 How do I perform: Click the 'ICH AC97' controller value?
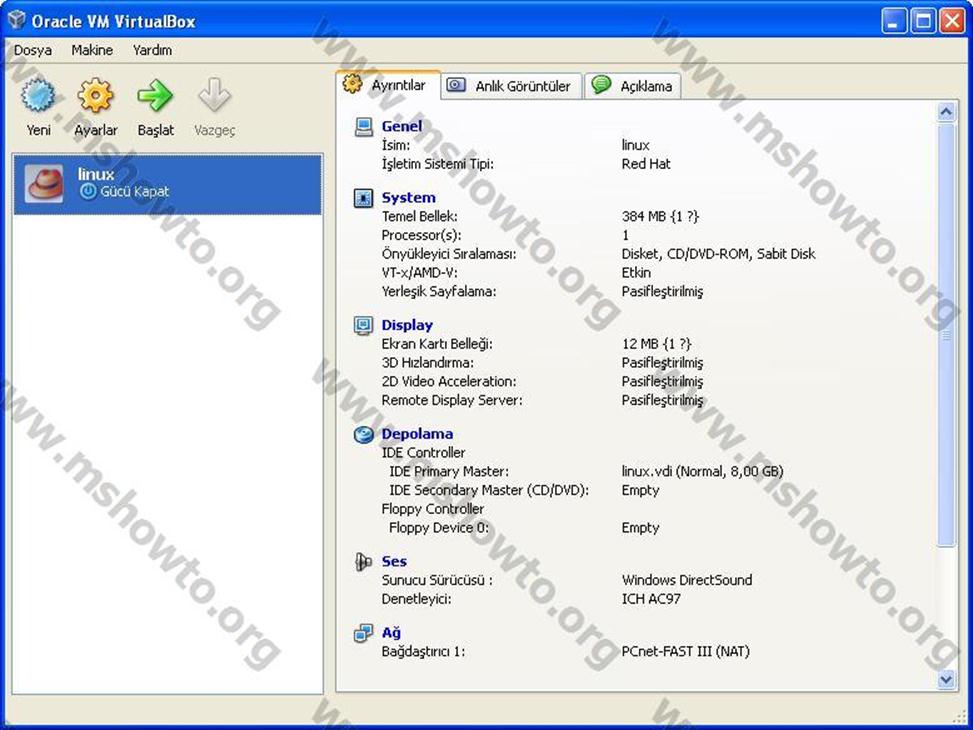point(651,599)
